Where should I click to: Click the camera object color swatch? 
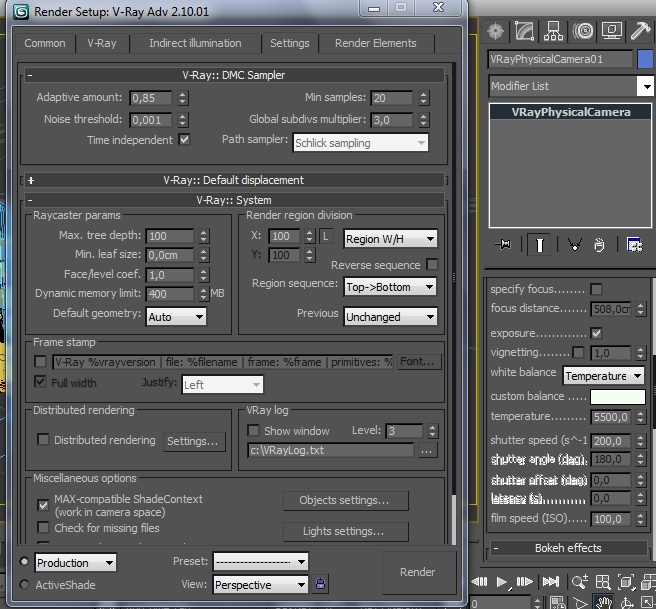click(x=645, y=59)
